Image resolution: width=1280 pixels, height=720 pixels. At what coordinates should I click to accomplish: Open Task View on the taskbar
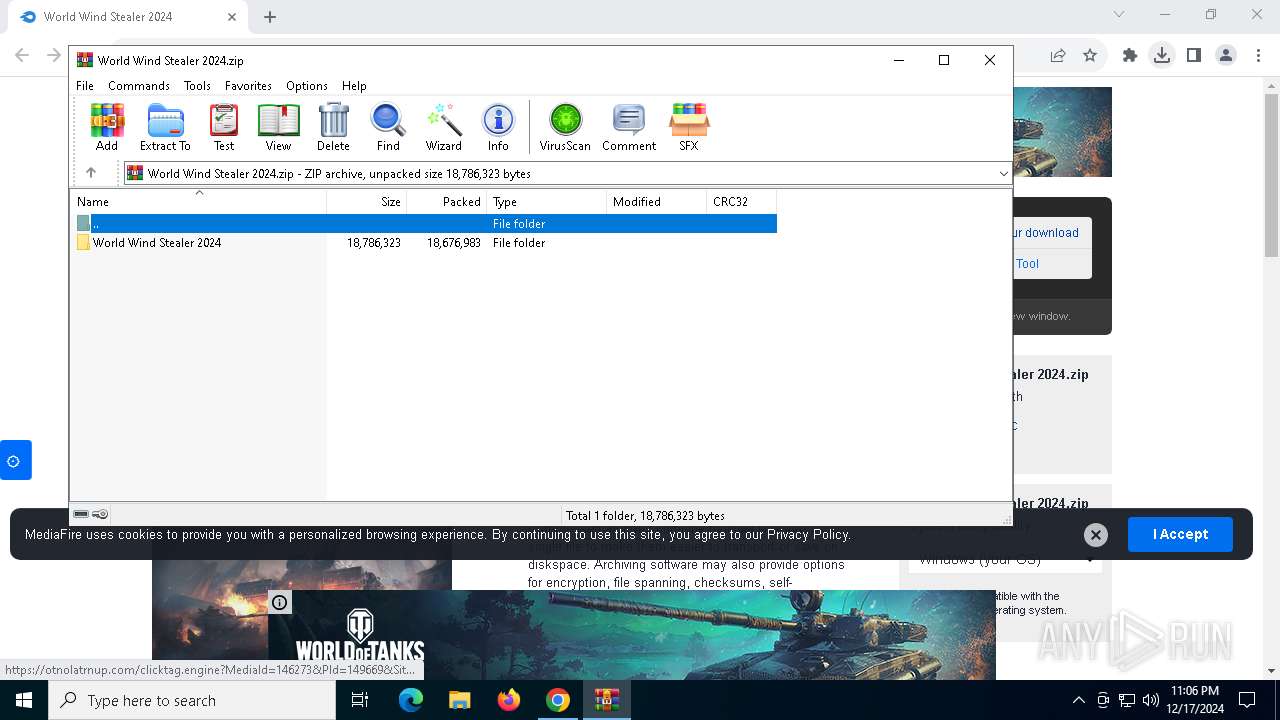point(360,700)
